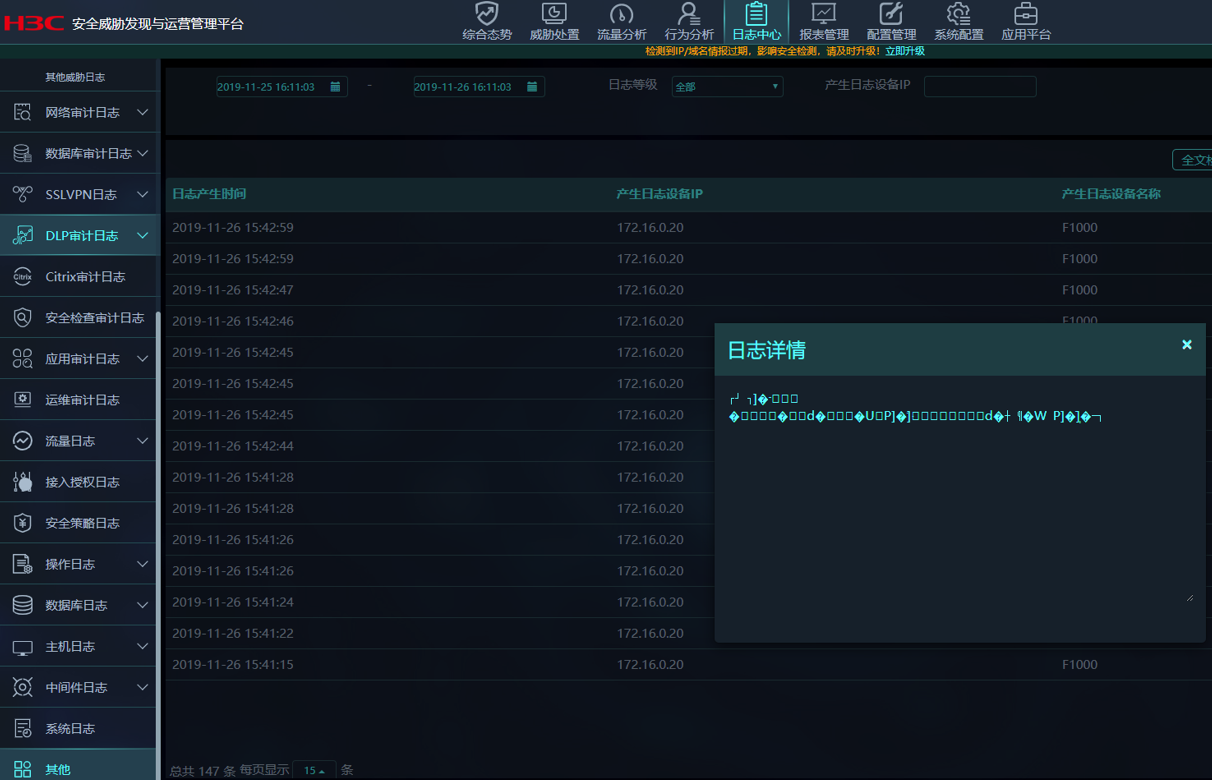
Task: Select Citrix审计日志 in the sidebar
Action: (85, 277)
